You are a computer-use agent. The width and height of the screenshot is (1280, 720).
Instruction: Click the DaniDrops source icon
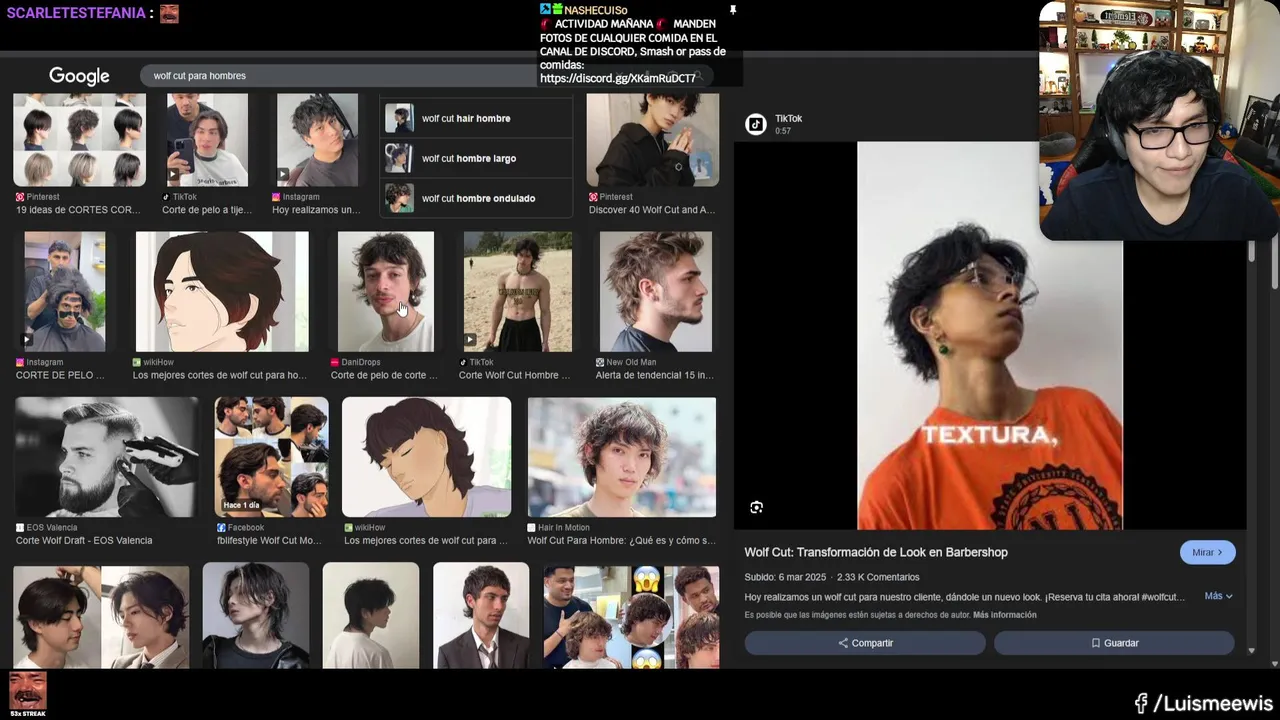coord(335,362)
